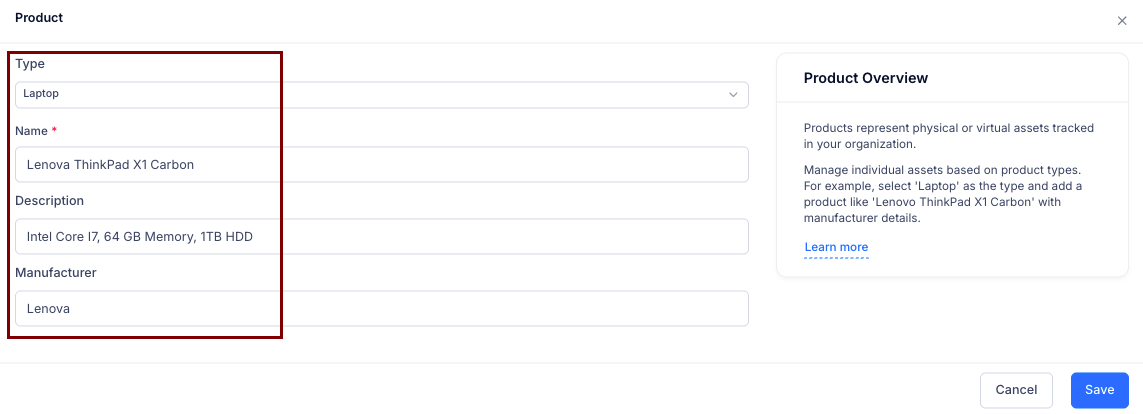Open the Learn more link
This screenshot has width=1143, height=414.
pyautogui.click(x=836, y=247)
